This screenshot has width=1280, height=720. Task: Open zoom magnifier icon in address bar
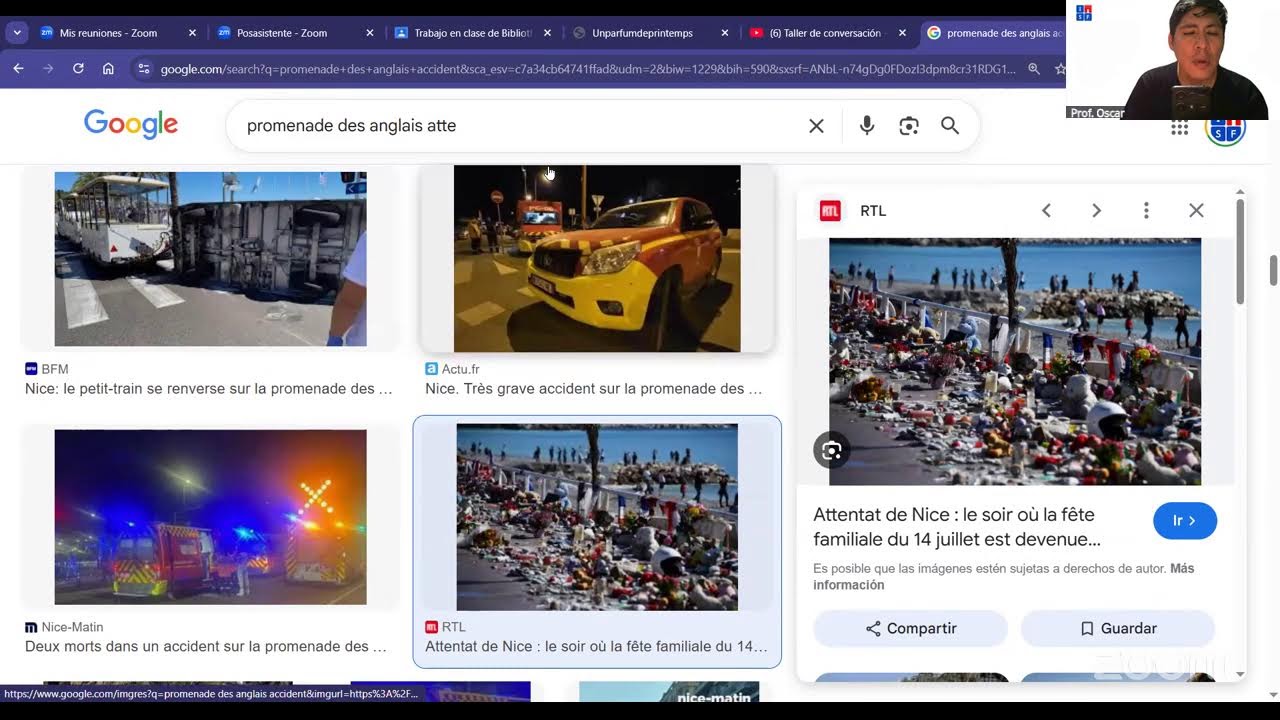point(1034,69)
